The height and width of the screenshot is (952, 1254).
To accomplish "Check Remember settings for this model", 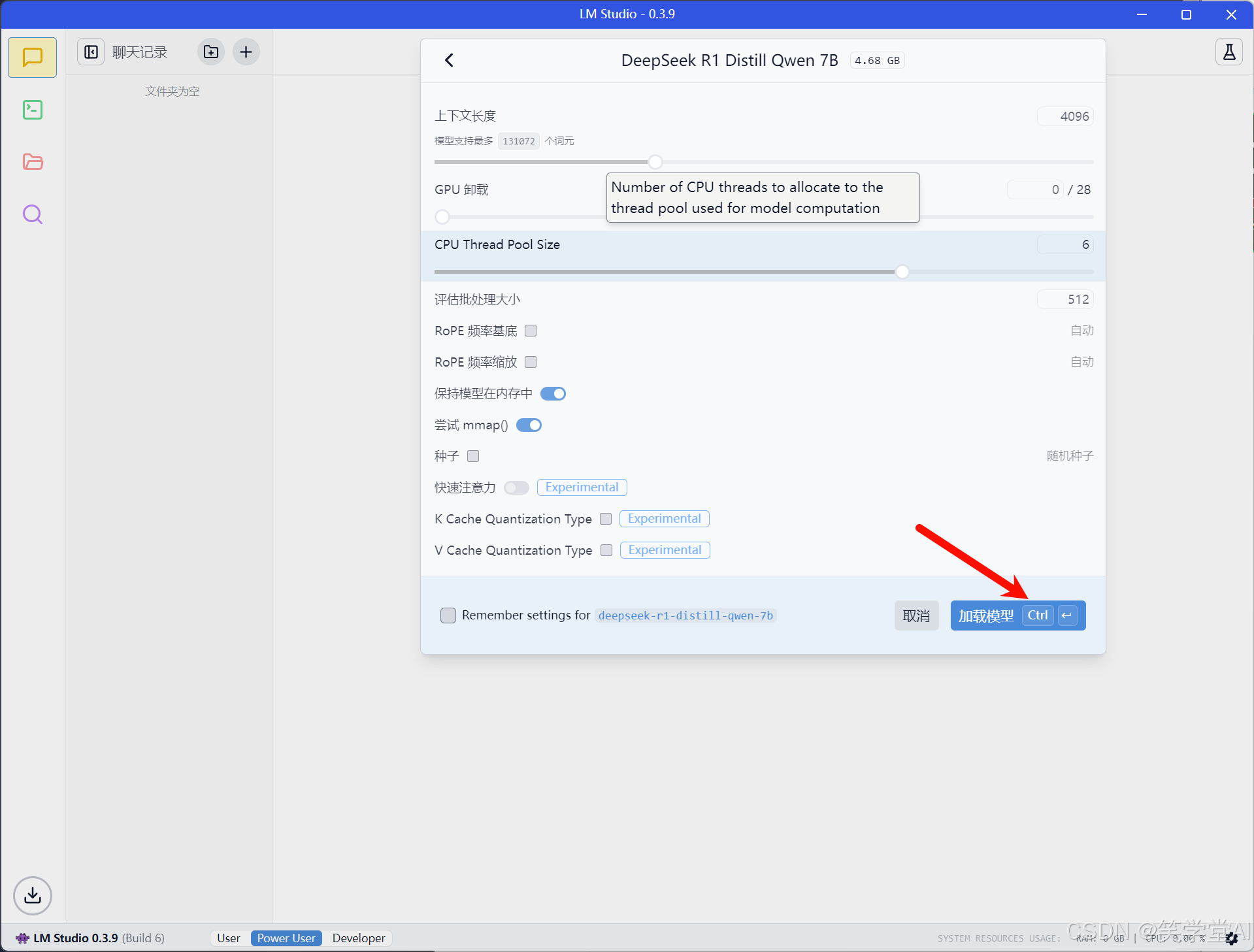I will pos(448,616).
